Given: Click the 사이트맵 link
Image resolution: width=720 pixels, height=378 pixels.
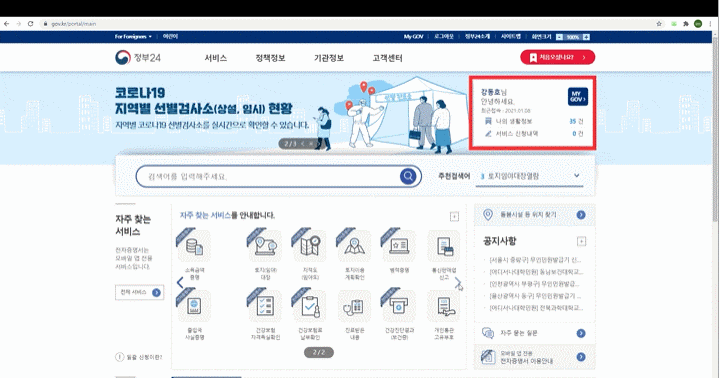Looking at the screenshot, I should tap(511, 37).
